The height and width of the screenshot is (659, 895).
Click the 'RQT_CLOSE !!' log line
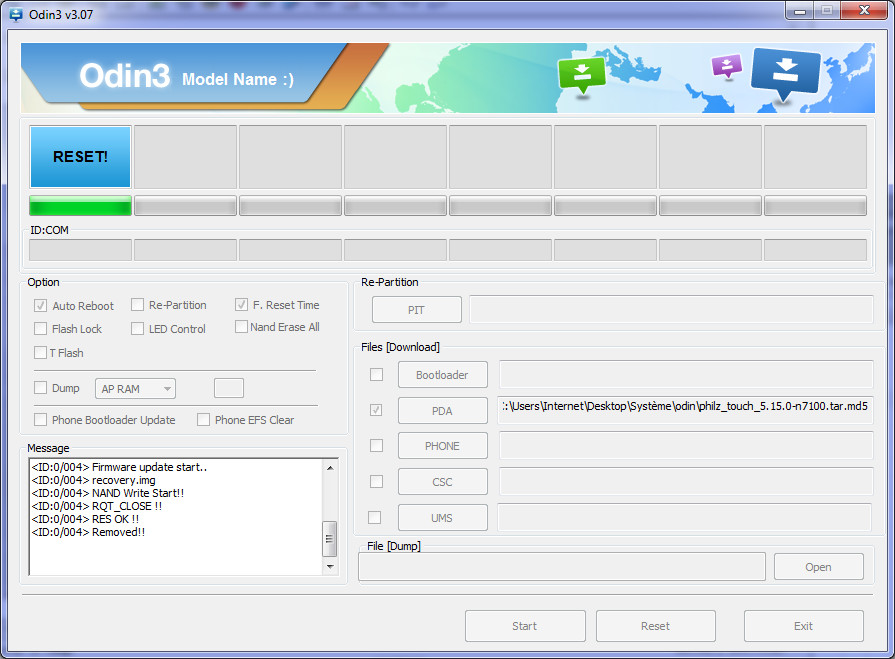(x=97, y=506)
